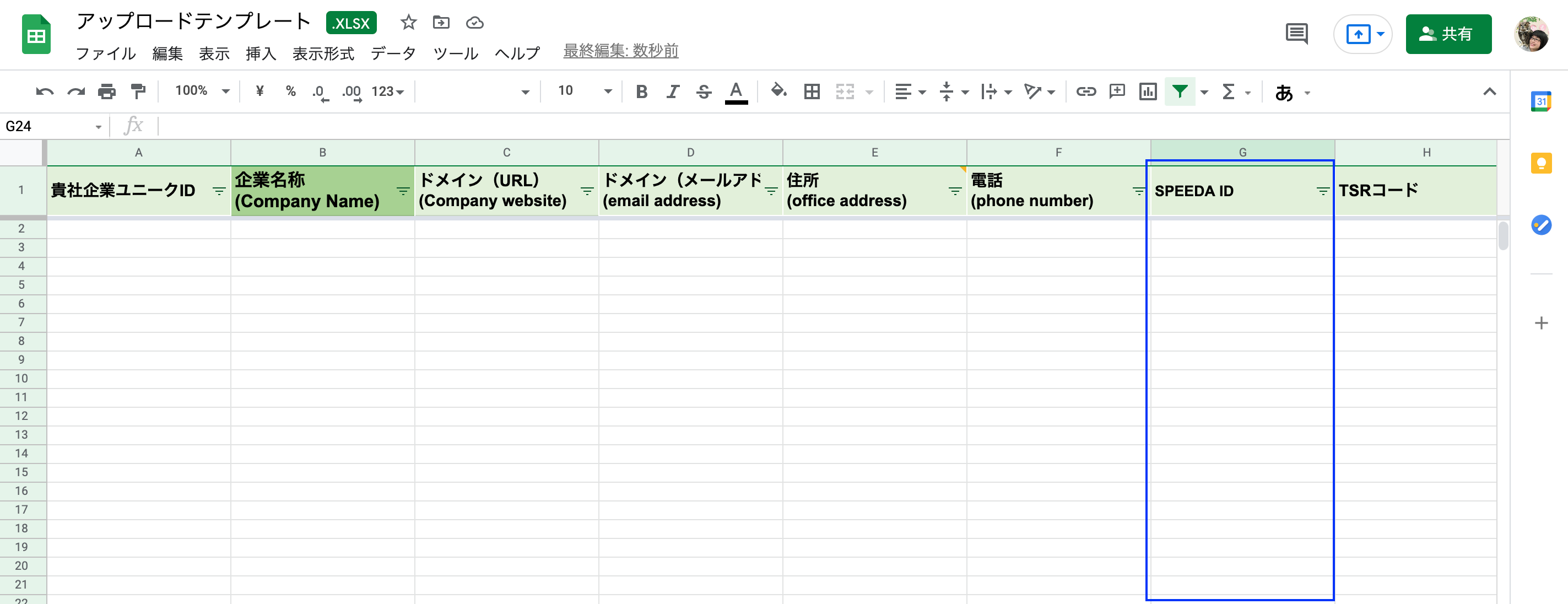
Task: Open the fill color picker
Action: pyautogui.click(x=778, y=92)
